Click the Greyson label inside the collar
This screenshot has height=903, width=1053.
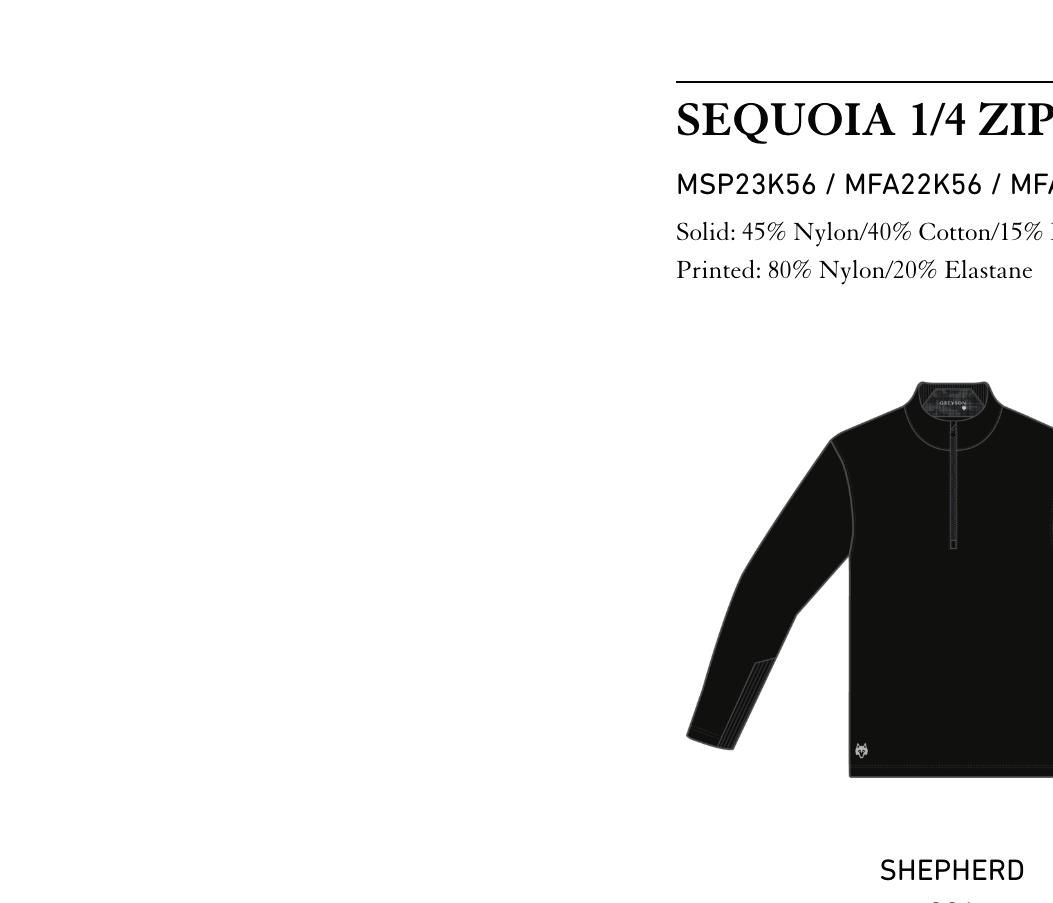952,403
